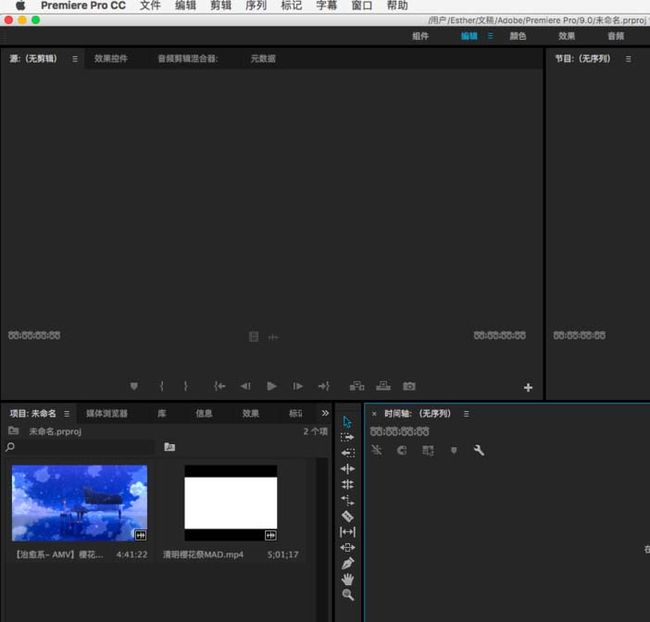This screenshot has width=650, height=622.
Task: Switch to the 效果 workspace
Action: (x=567, y=36)
